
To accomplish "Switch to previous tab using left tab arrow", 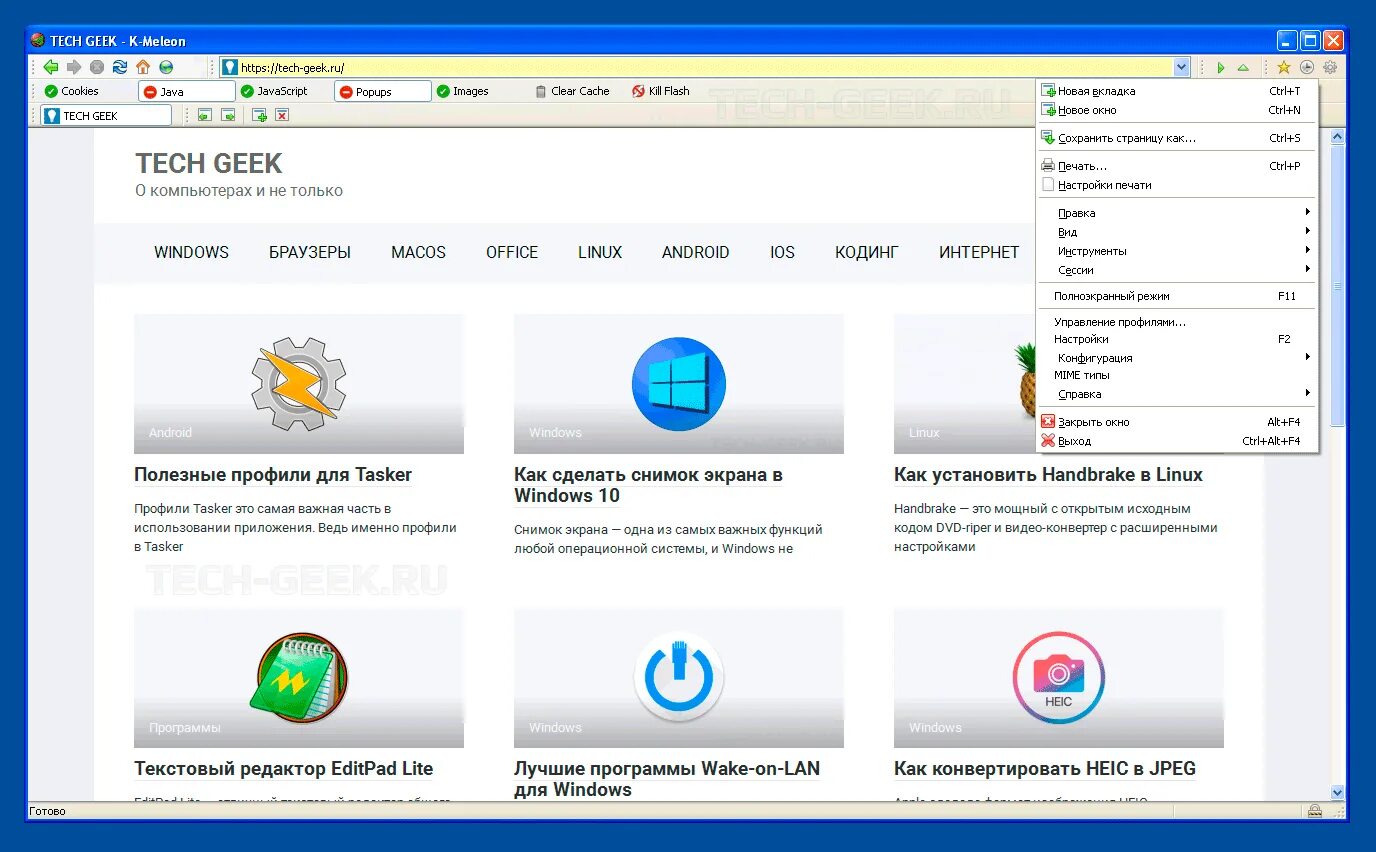I will 204,116.
